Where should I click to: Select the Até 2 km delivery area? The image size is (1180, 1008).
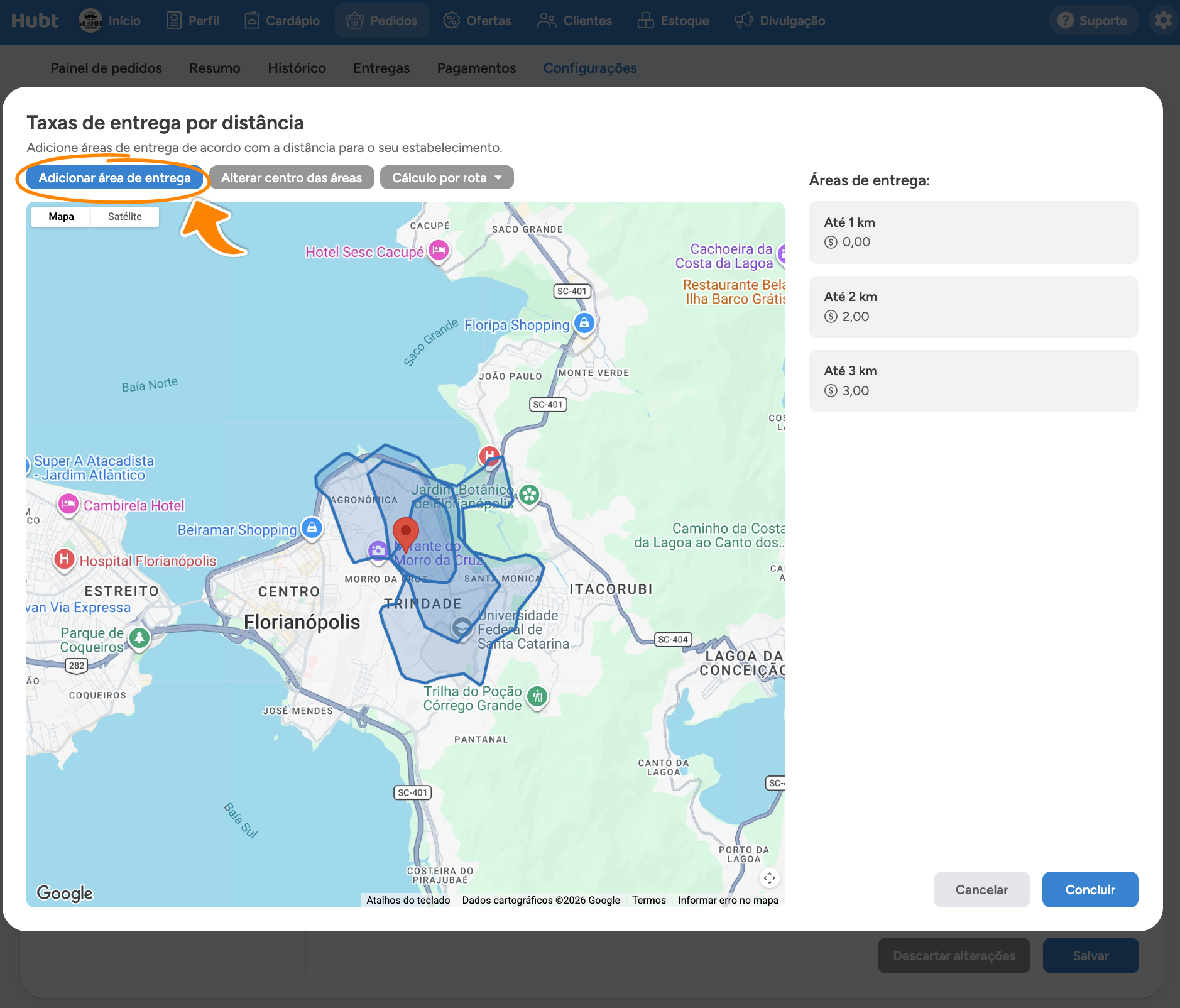(973, 307)
